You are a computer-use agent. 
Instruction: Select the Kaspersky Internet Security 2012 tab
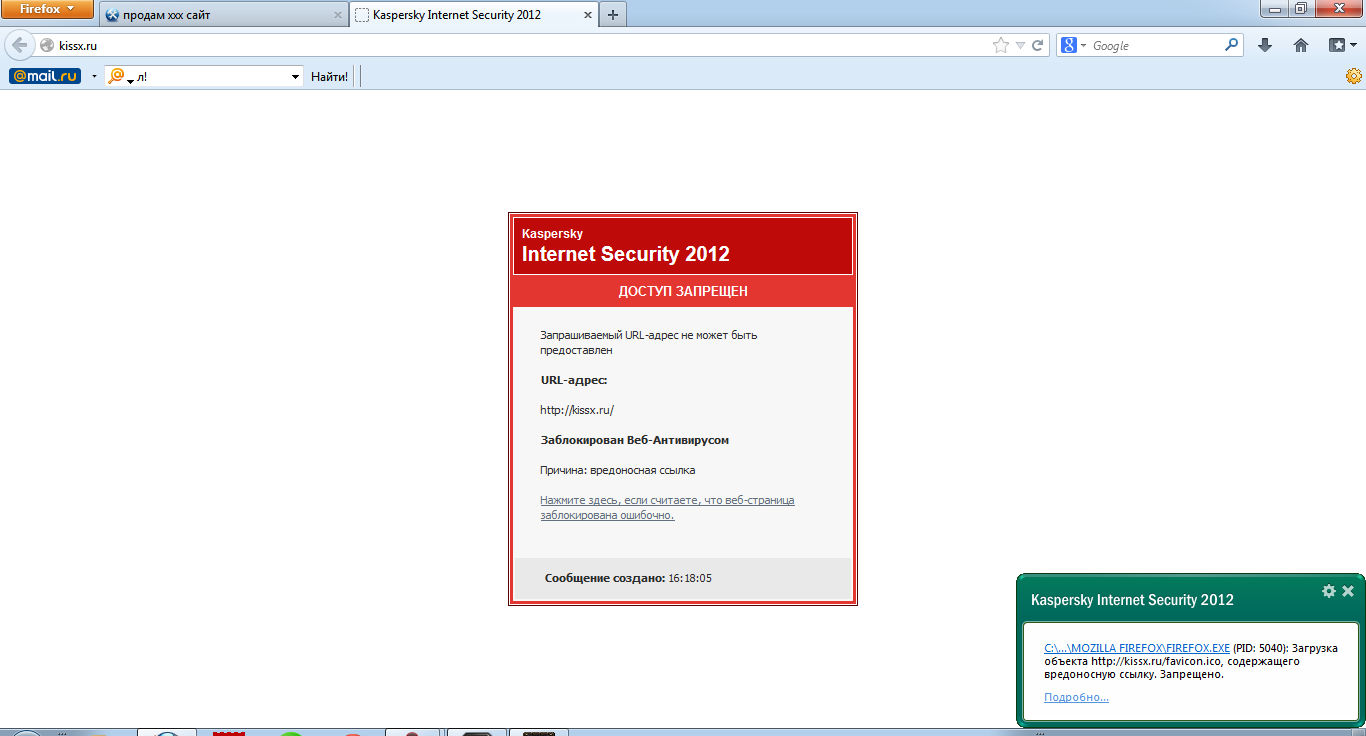474,15
